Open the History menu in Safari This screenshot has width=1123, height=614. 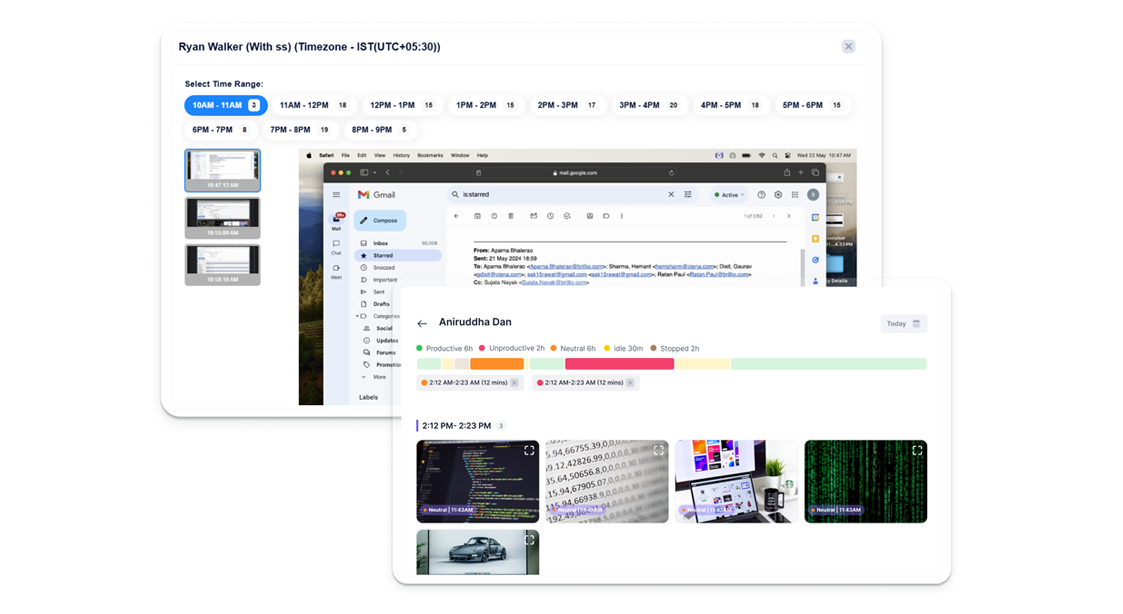(401, 155)
